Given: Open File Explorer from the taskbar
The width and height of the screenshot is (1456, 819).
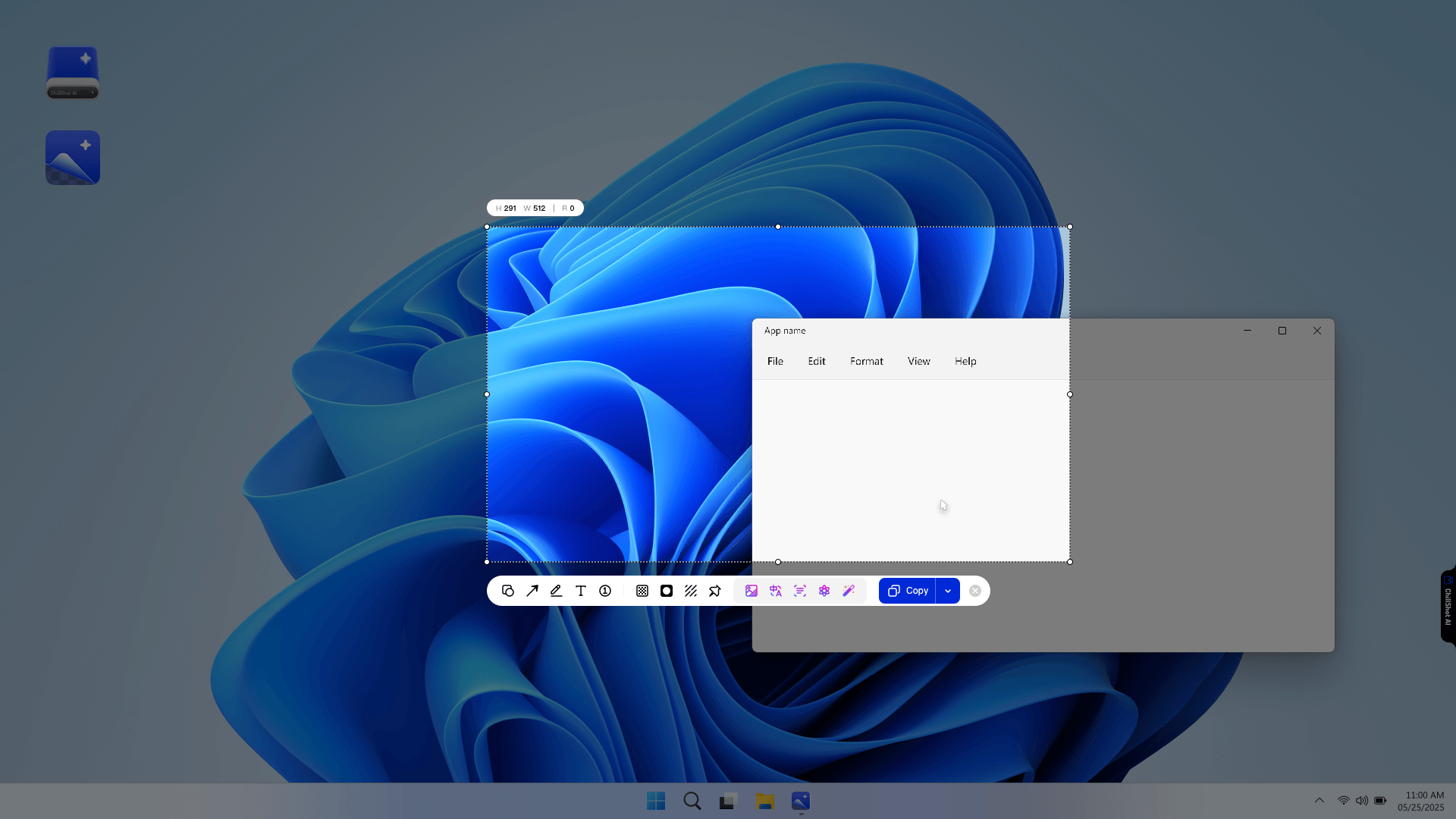Looking at the screenshot, I should [765, 801].
